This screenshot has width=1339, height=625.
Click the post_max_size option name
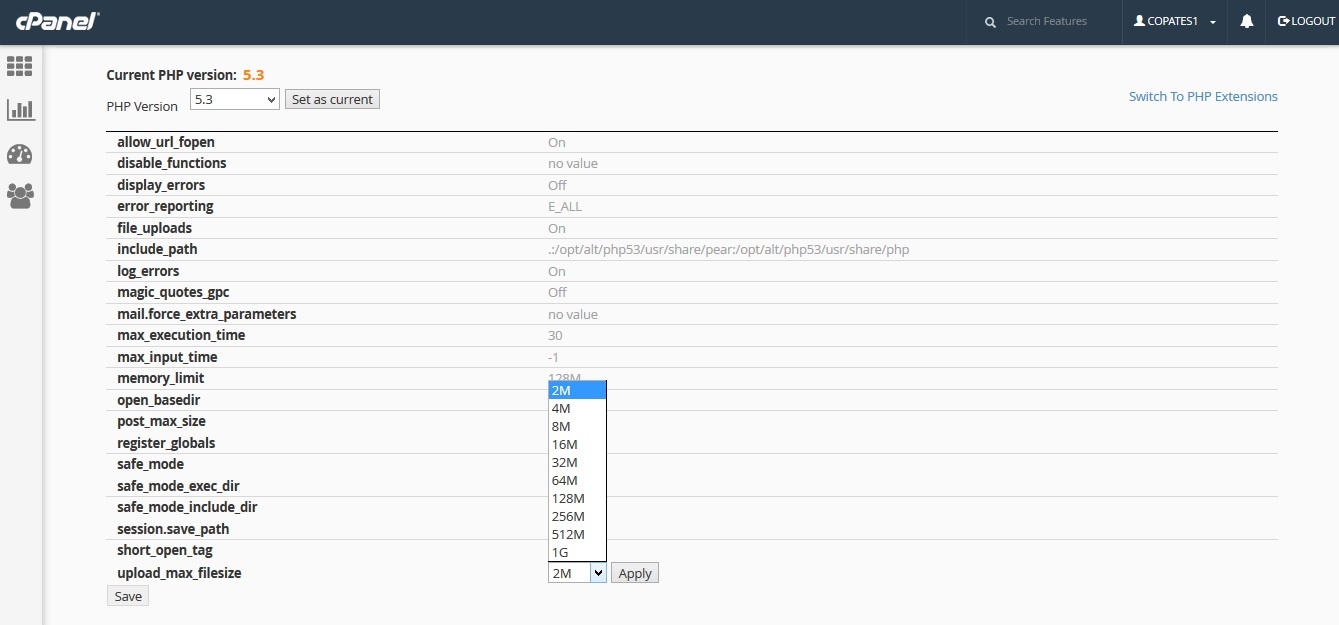click(161, 421)
